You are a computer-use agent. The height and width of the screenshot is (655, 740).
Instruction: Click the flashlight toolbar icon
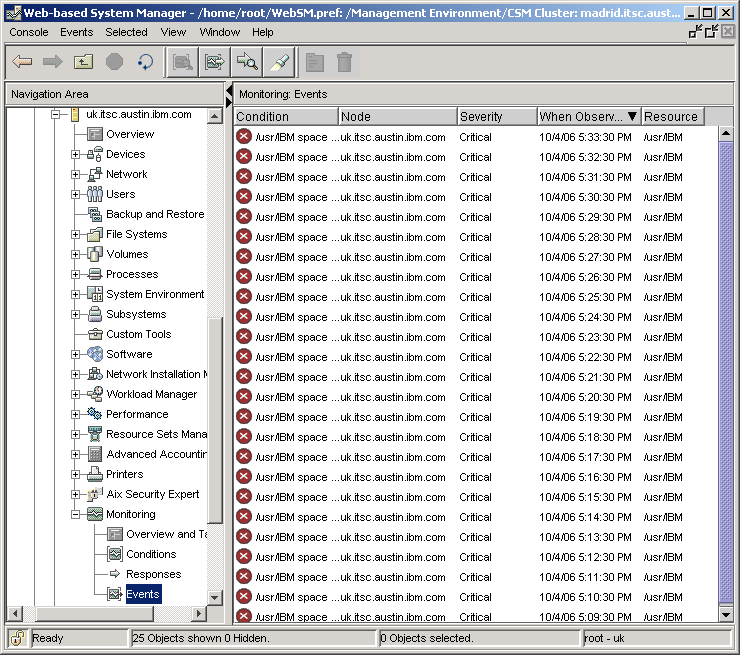[278, 62]
